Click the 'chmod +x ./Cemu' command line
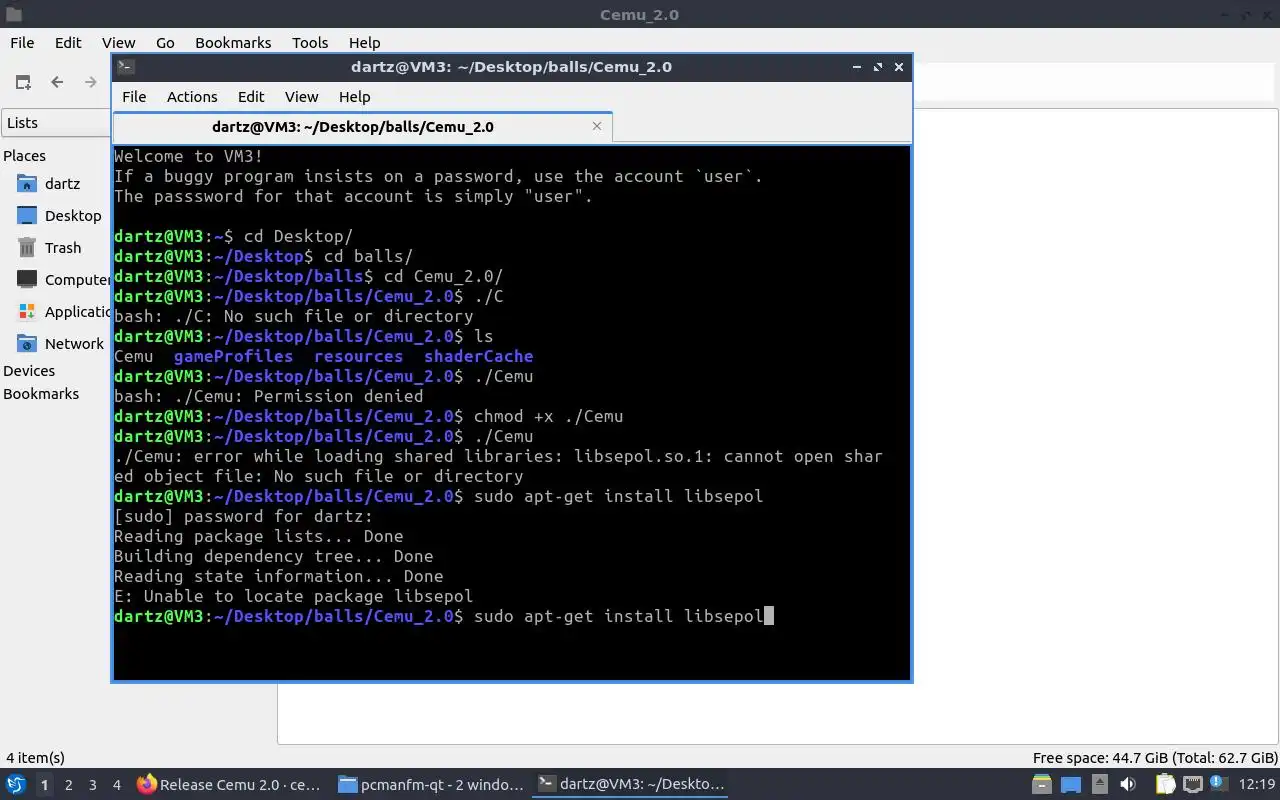 pyautogui.click(x=548, y=416)
